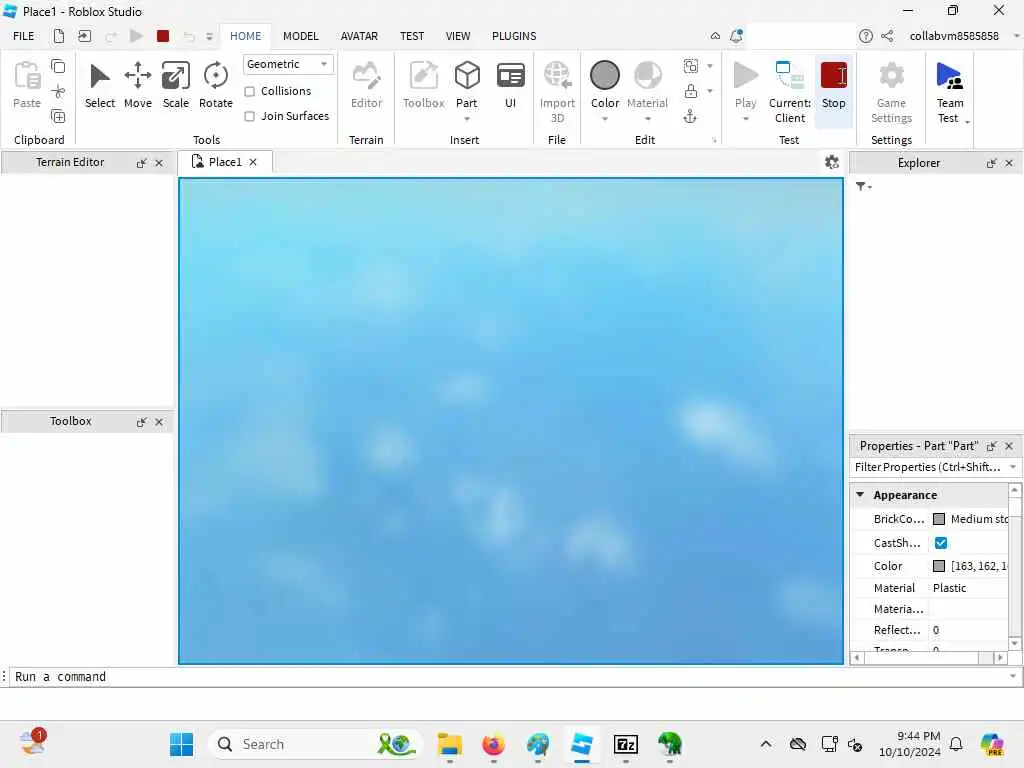Screen dimensions: 1024x768
Task: Expand the Color dropdown arrow
Action: [x=605, y=119]
